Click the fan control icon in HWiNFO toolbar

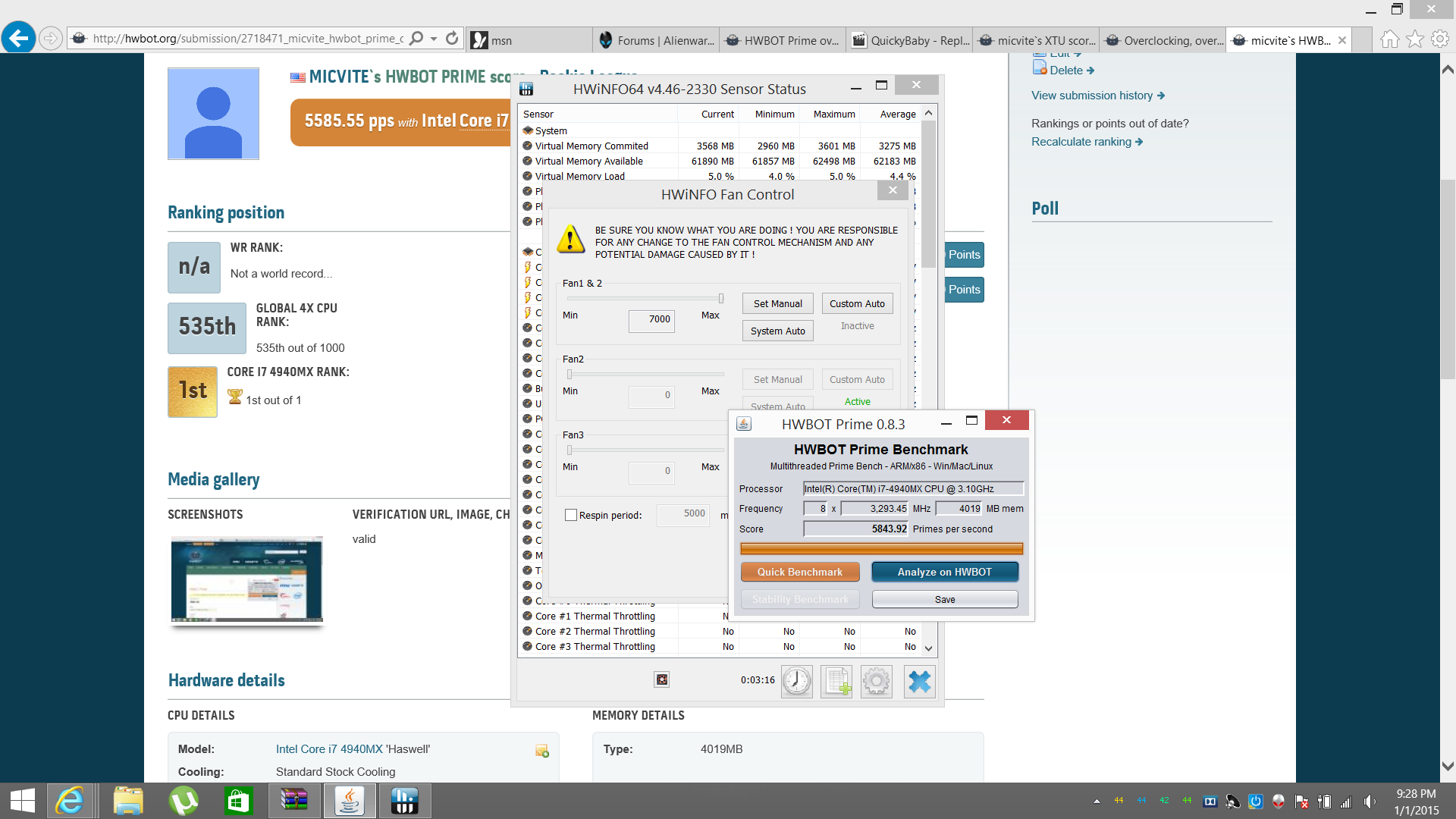pos(662,679)
